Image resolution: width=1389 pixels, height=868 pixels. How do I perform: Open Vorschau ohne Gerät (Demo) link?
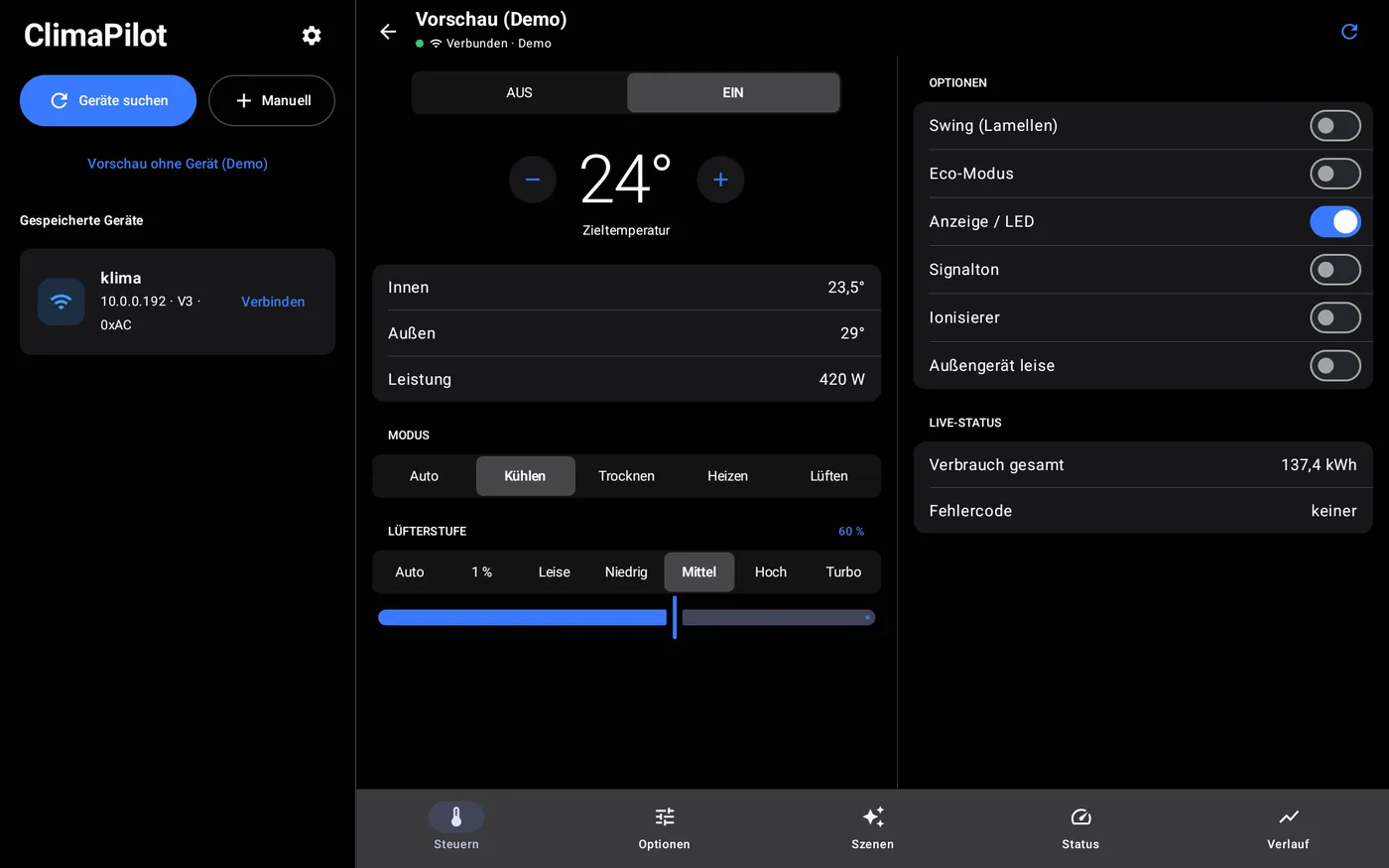click(x=178, y=164)
